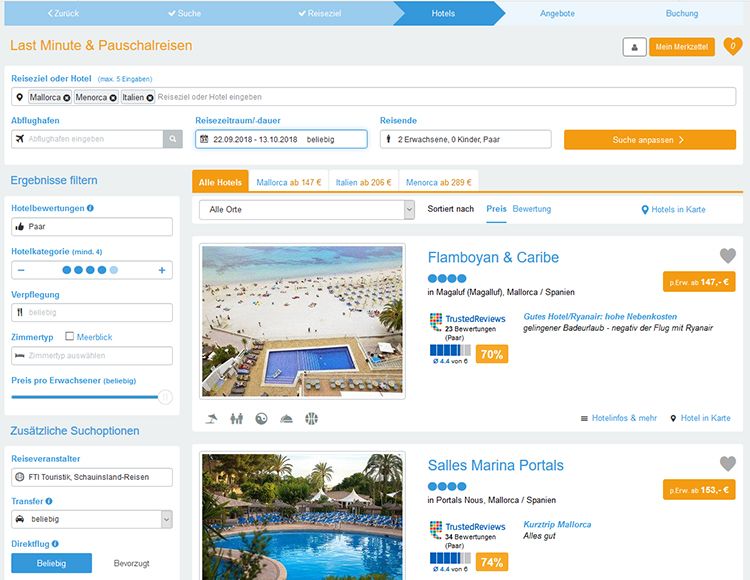Switch to the Mallorca ab 147 € tab
Viewport: 750px width, 580px height.
point(288,182)
